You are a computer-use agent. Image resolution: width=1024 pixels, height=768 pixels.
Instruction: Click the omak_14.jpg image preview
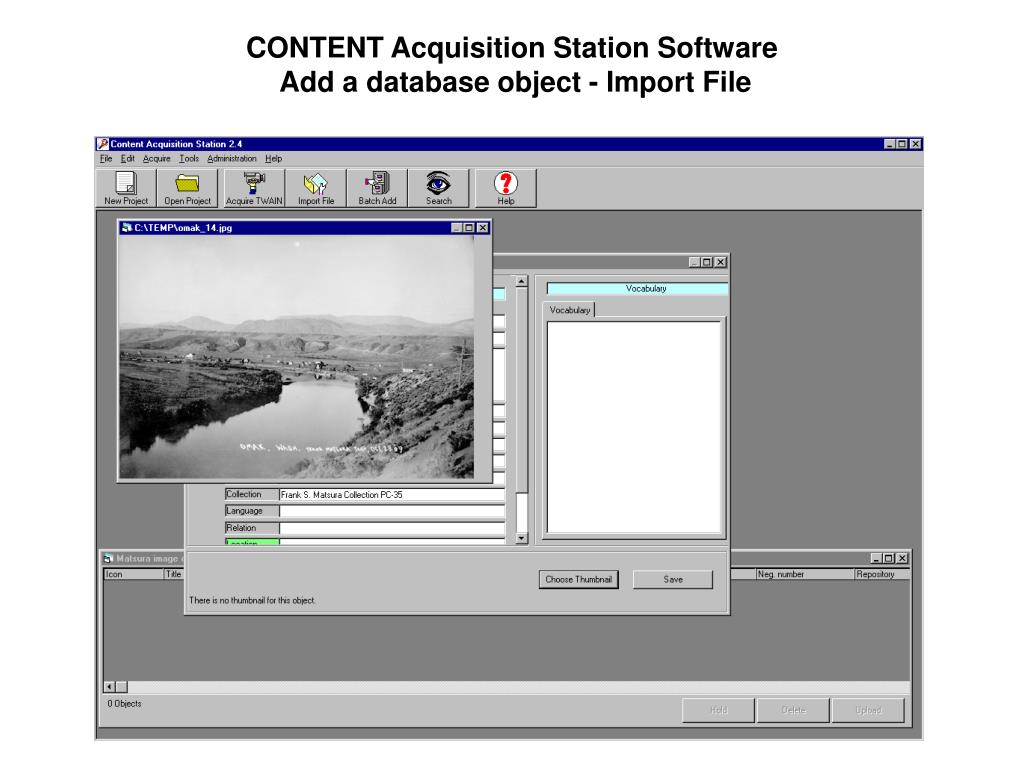pos(296,357)
